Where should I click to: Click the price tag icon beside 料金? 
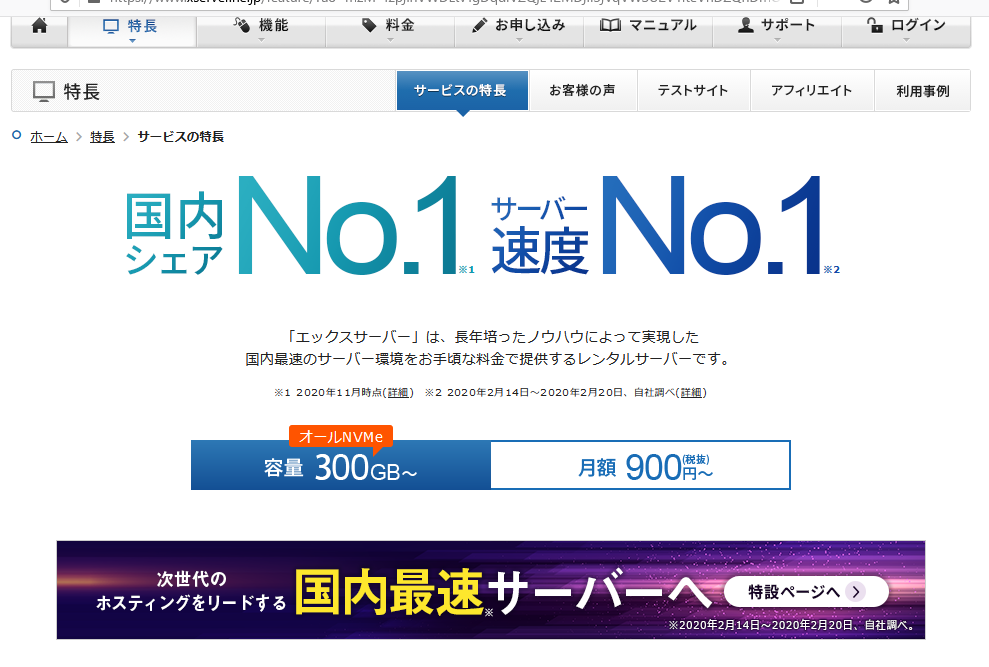(369, 25)
